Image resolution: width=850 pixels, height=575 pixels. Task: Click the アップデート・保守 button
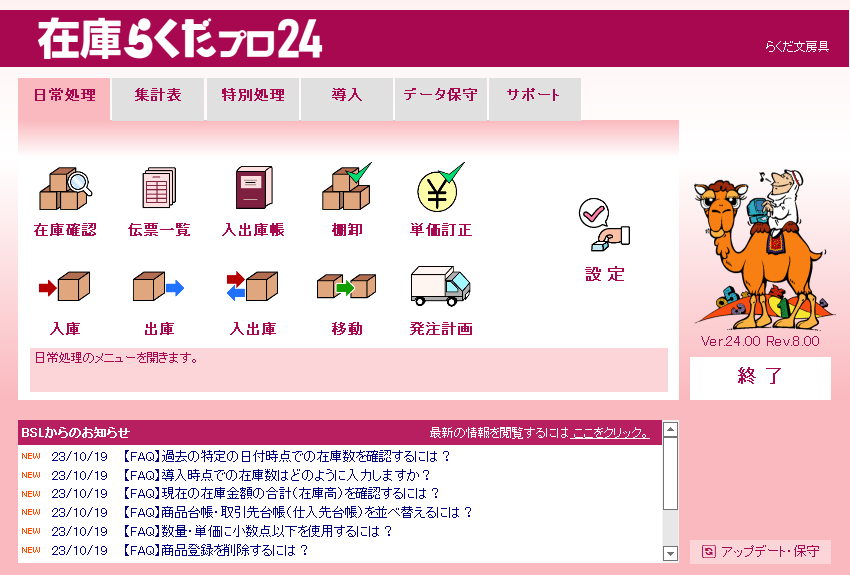click(x=760, y=552)
